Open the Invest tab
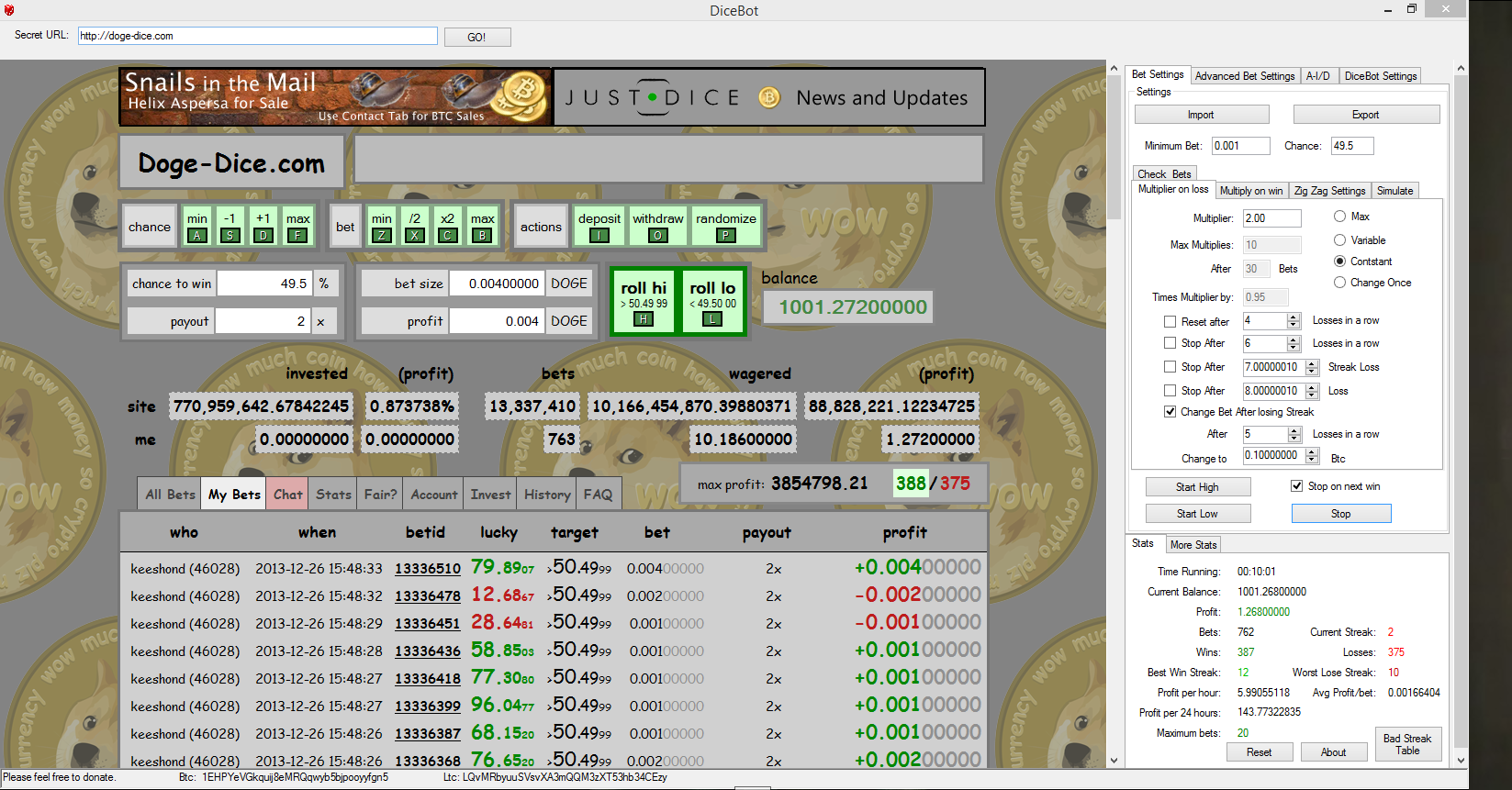1512x790 pixels. click(490, 494)
